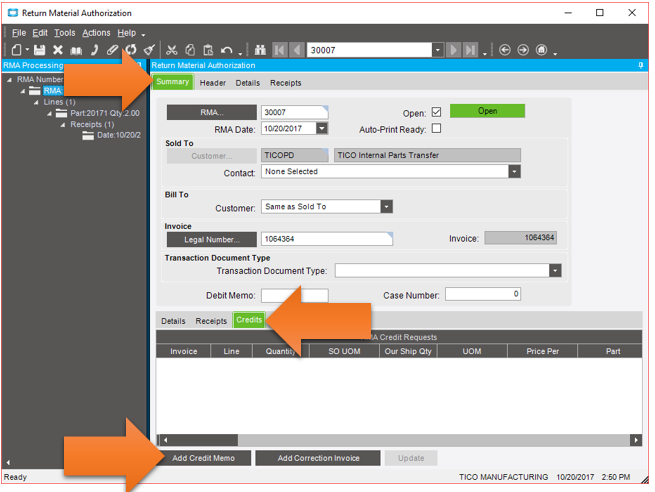Click the RMA number field showing 30007

(294, 112)
